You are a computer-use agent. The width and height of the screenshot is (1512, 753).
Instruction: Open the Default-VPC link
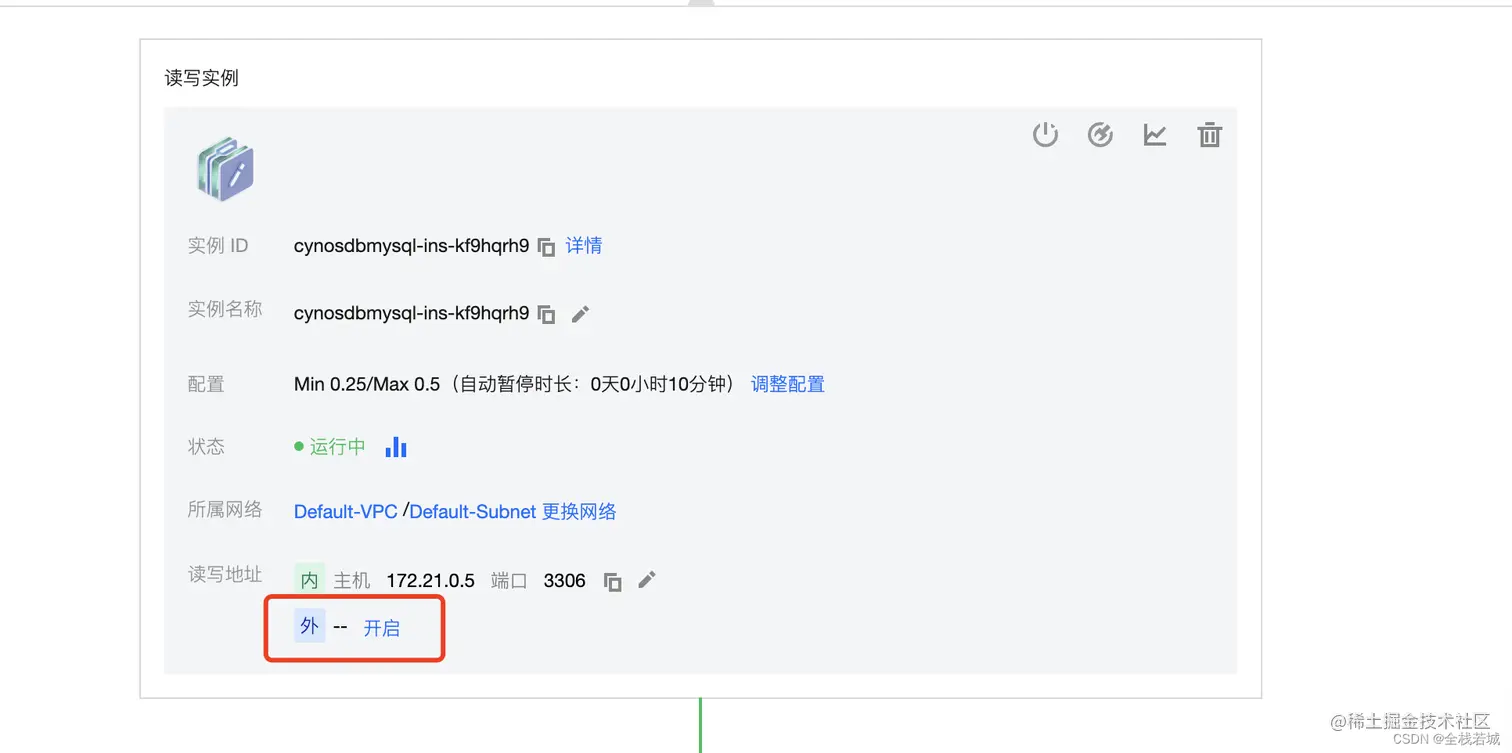[x=345, y=511]
